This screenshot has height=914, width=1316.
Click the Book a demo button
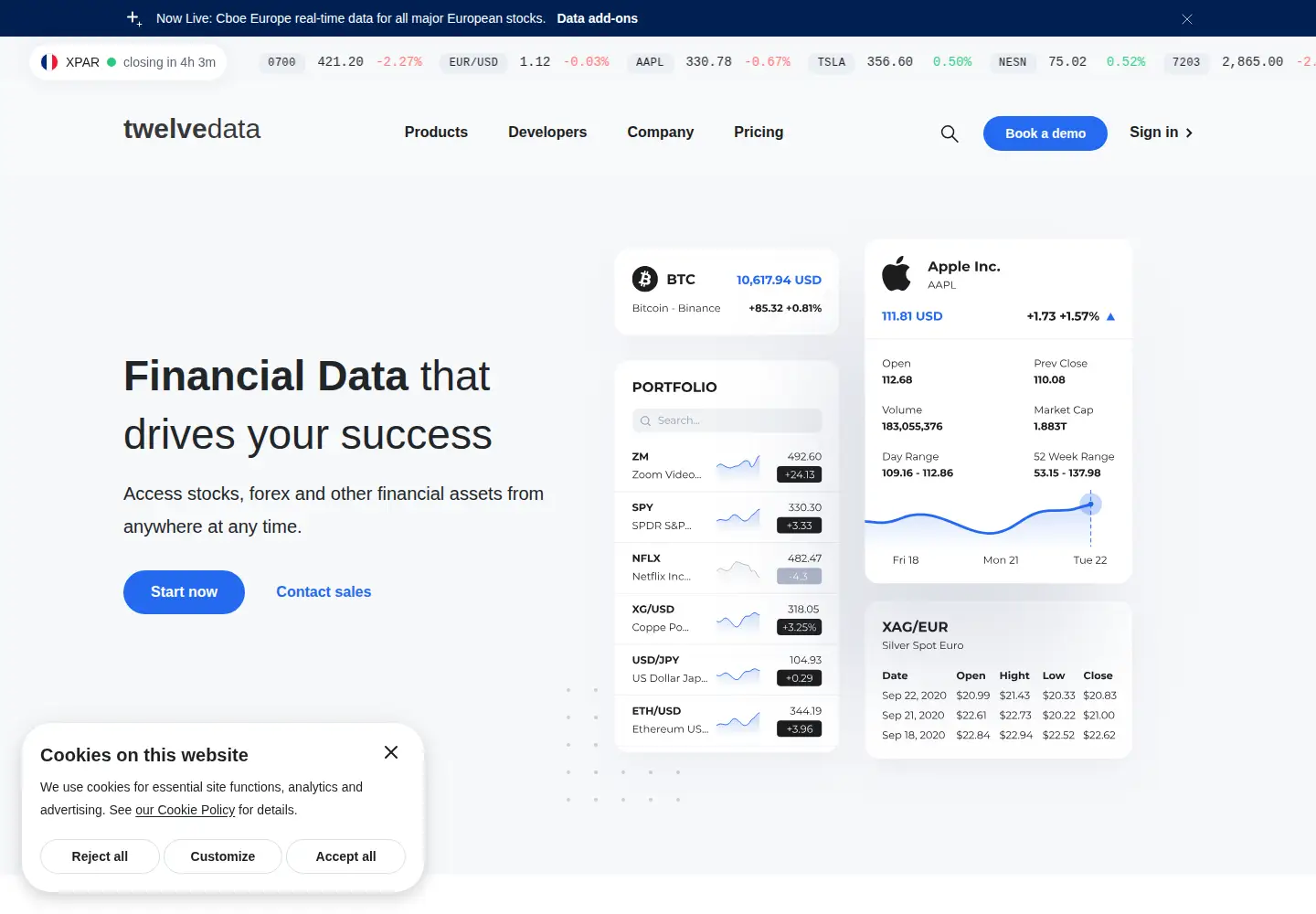tap(1045, 133)
